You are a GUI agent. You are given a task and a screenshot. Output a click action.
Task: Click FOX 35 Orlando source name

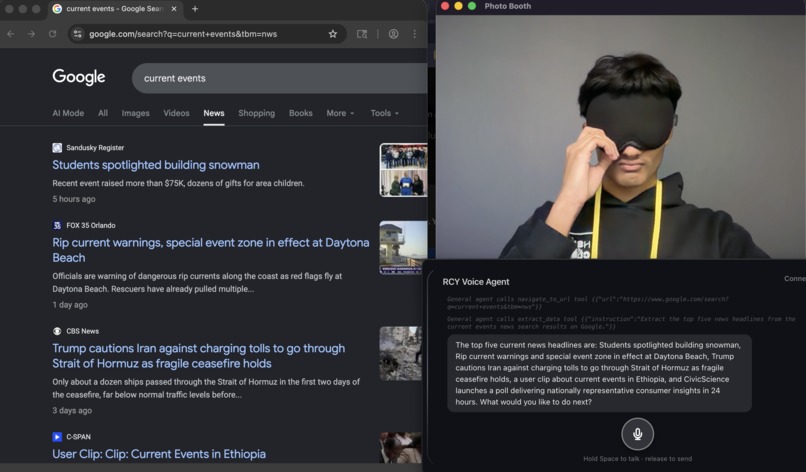click(x=91, y=225)
